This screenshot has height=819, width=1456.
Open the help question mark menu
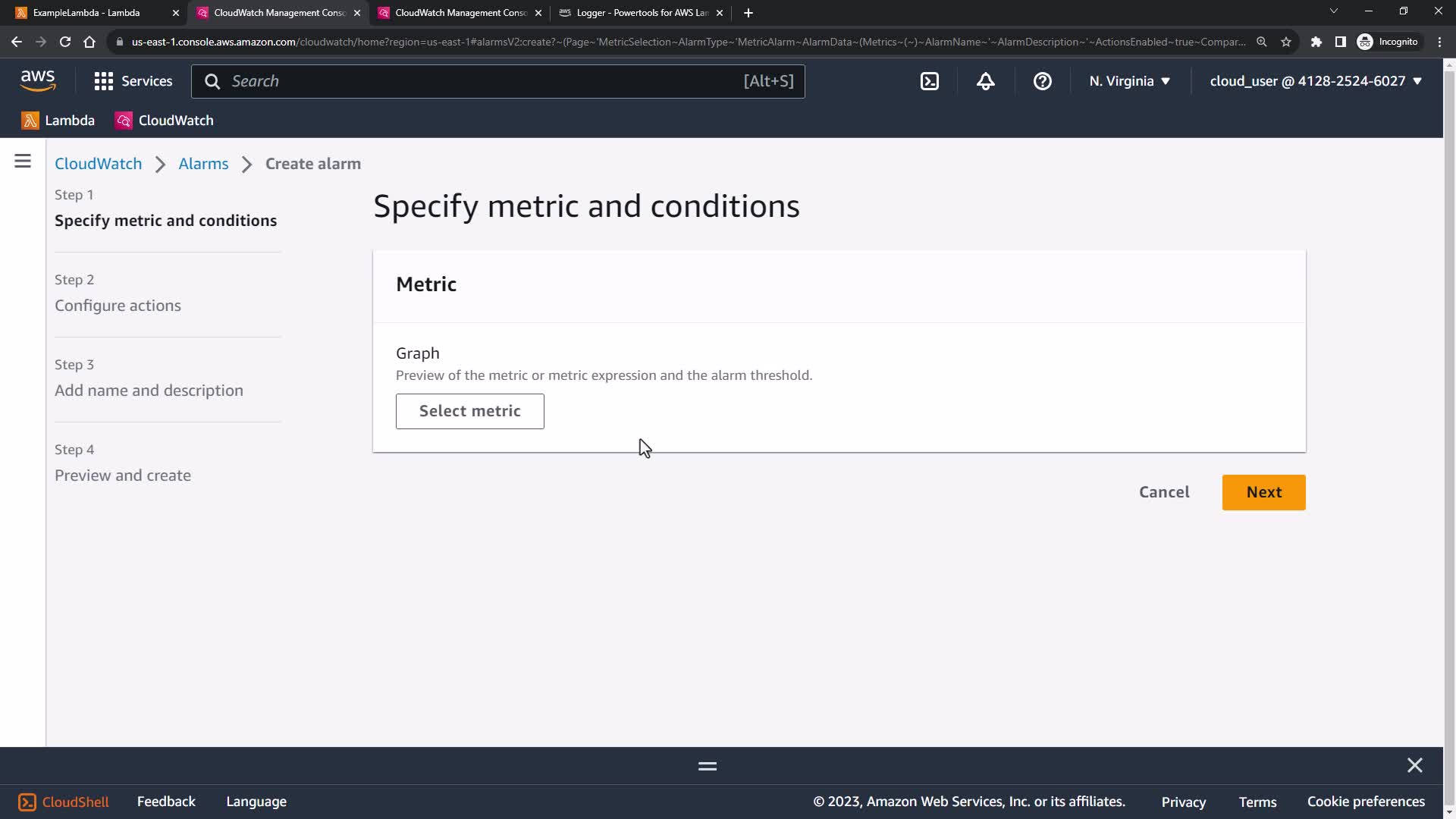pos(1042,81)
